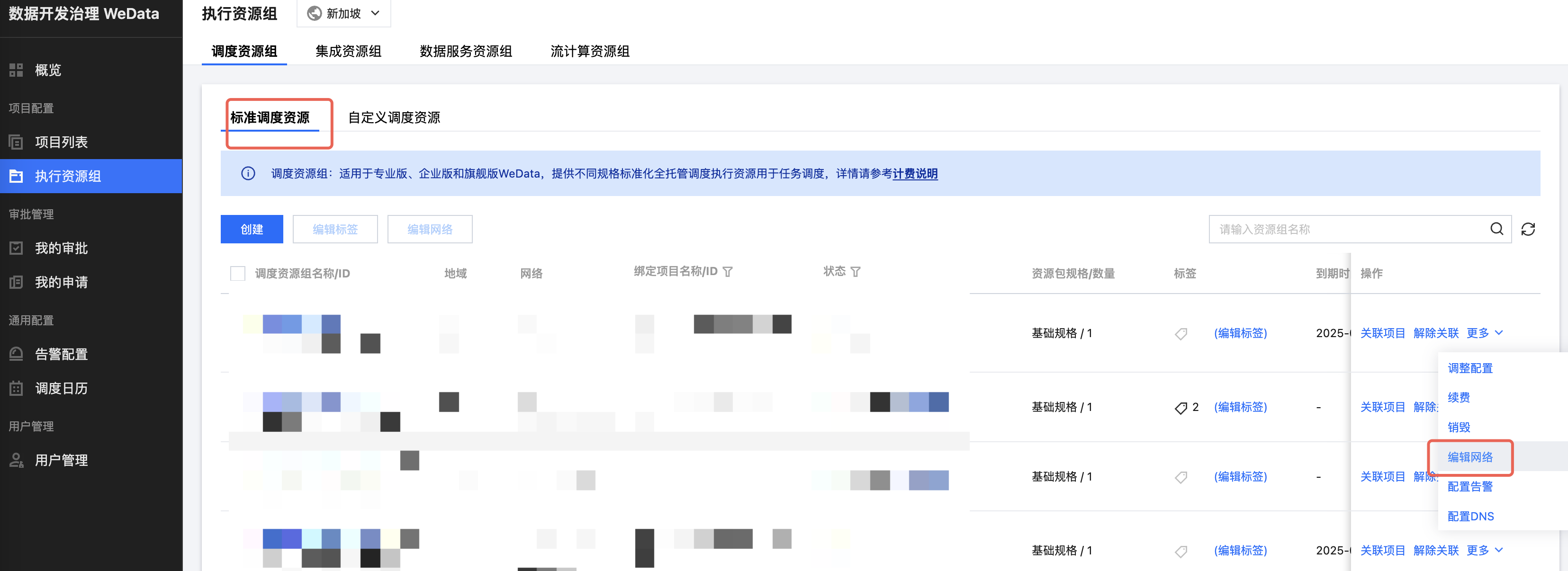Viewport: 1568px width, 571px height.
Task: Click the Overview (概览) grid icon in sidebar
Action: pyautogui.click(x=17, y=70)
